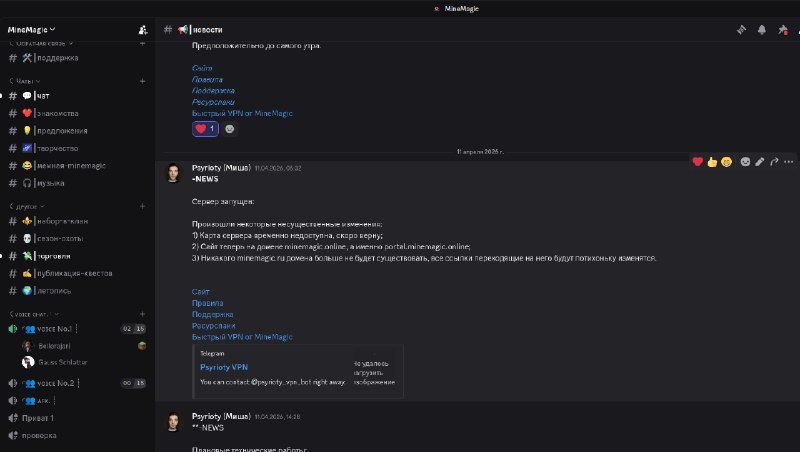Open the мемная-minemagic channel
Image resolution: width=800 pixels, height=452 pixels.
pos(77,166)
